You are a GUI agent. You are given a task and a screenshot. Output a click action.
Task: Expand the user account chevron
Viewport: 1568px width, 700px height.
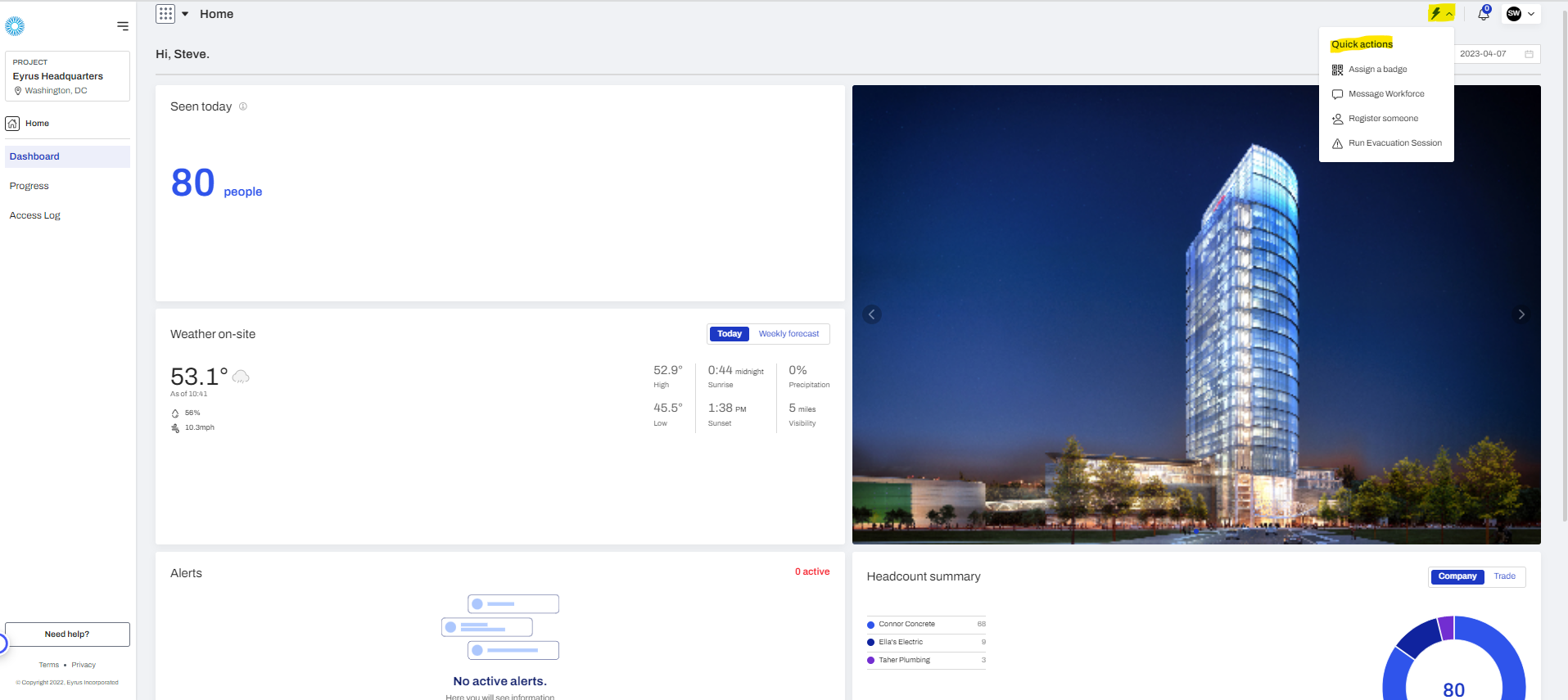[x=1531, y=14]
